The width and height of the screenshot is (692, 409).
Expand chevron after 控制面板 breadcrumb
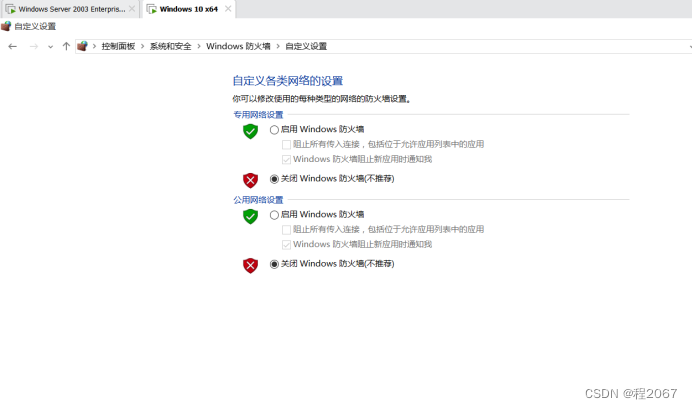point(142,46)
